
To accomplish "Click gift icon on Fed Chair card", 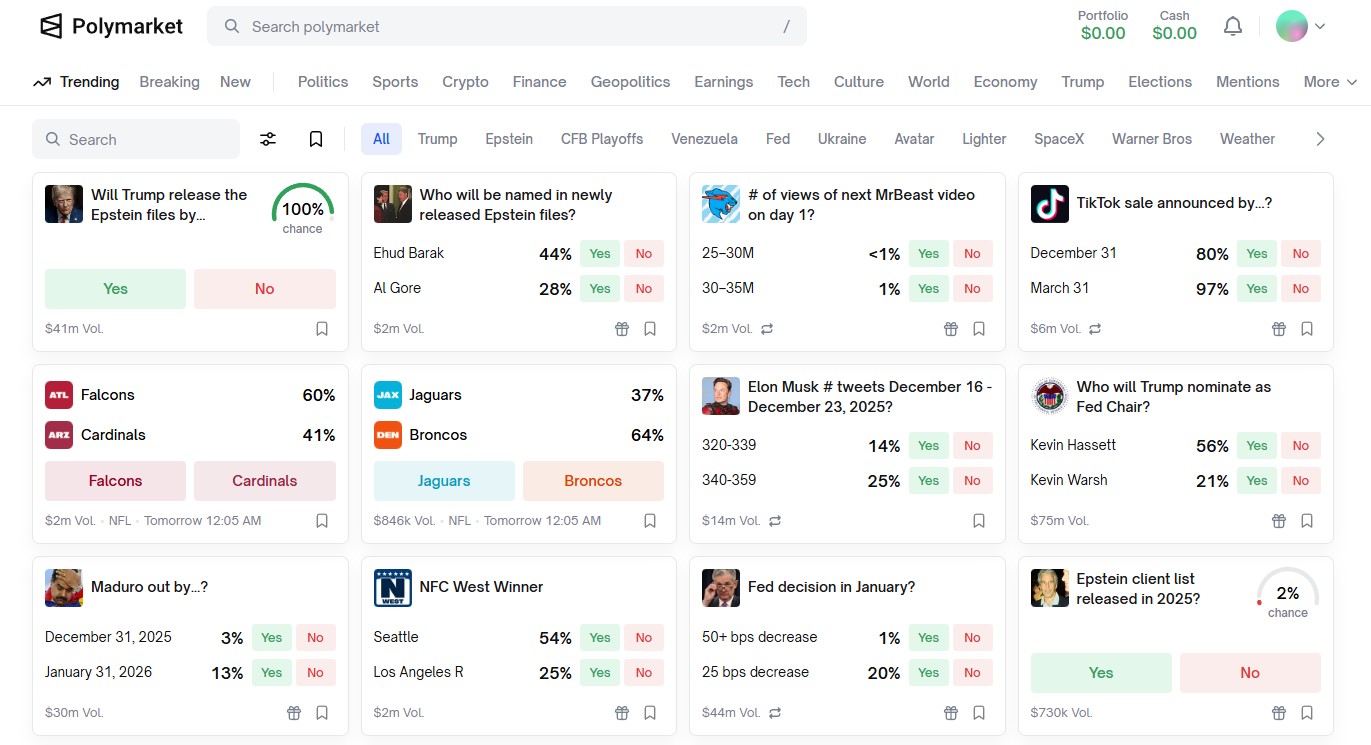I will pos(1279,521).
